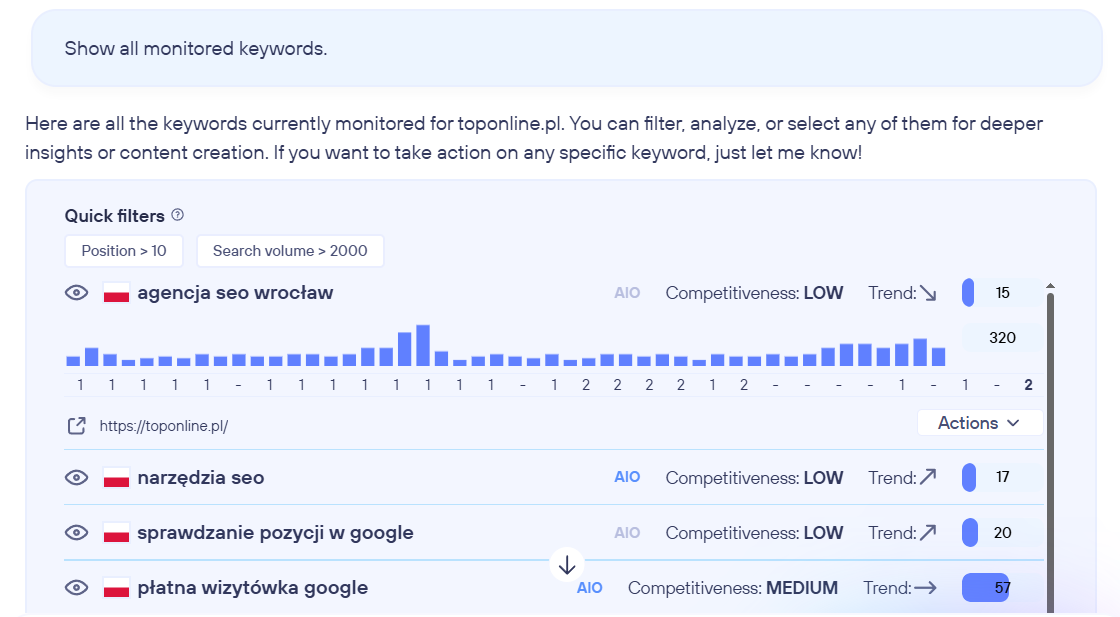1120x617 pixels.
Task: Click trend arrow for narzędzia seo
Action: point(928,478)
